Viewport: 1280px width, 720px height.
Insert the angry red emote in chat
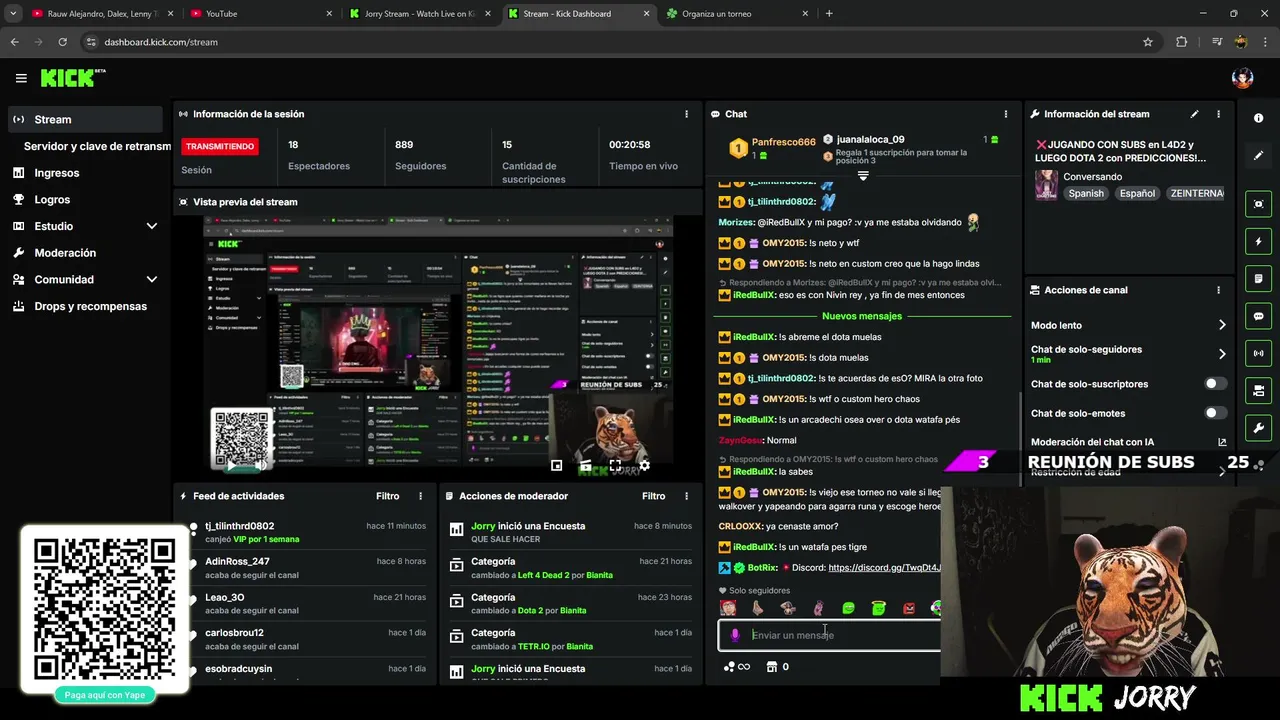pos(909,608)
